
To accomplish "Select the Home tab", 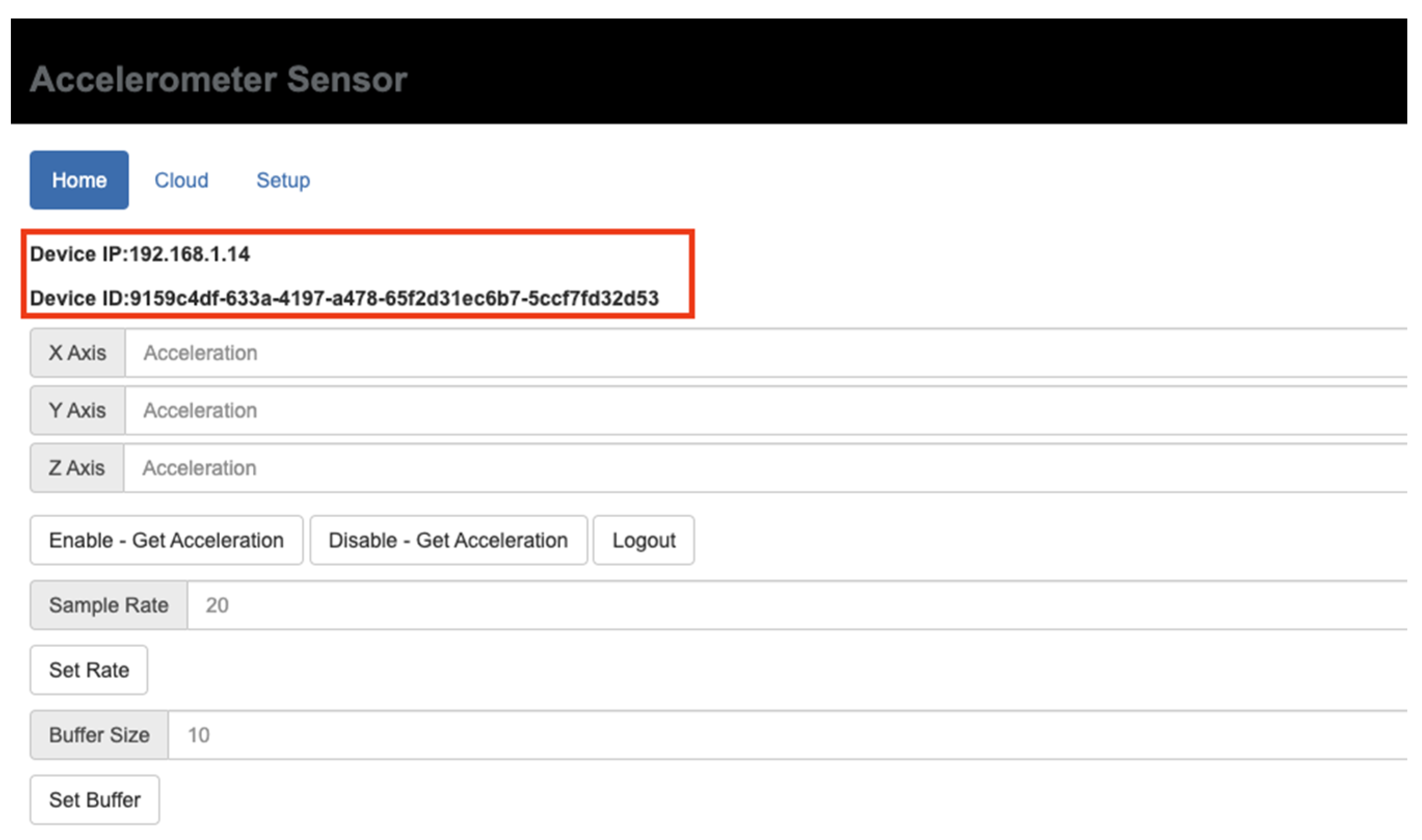I will click(x=79, y=180).
